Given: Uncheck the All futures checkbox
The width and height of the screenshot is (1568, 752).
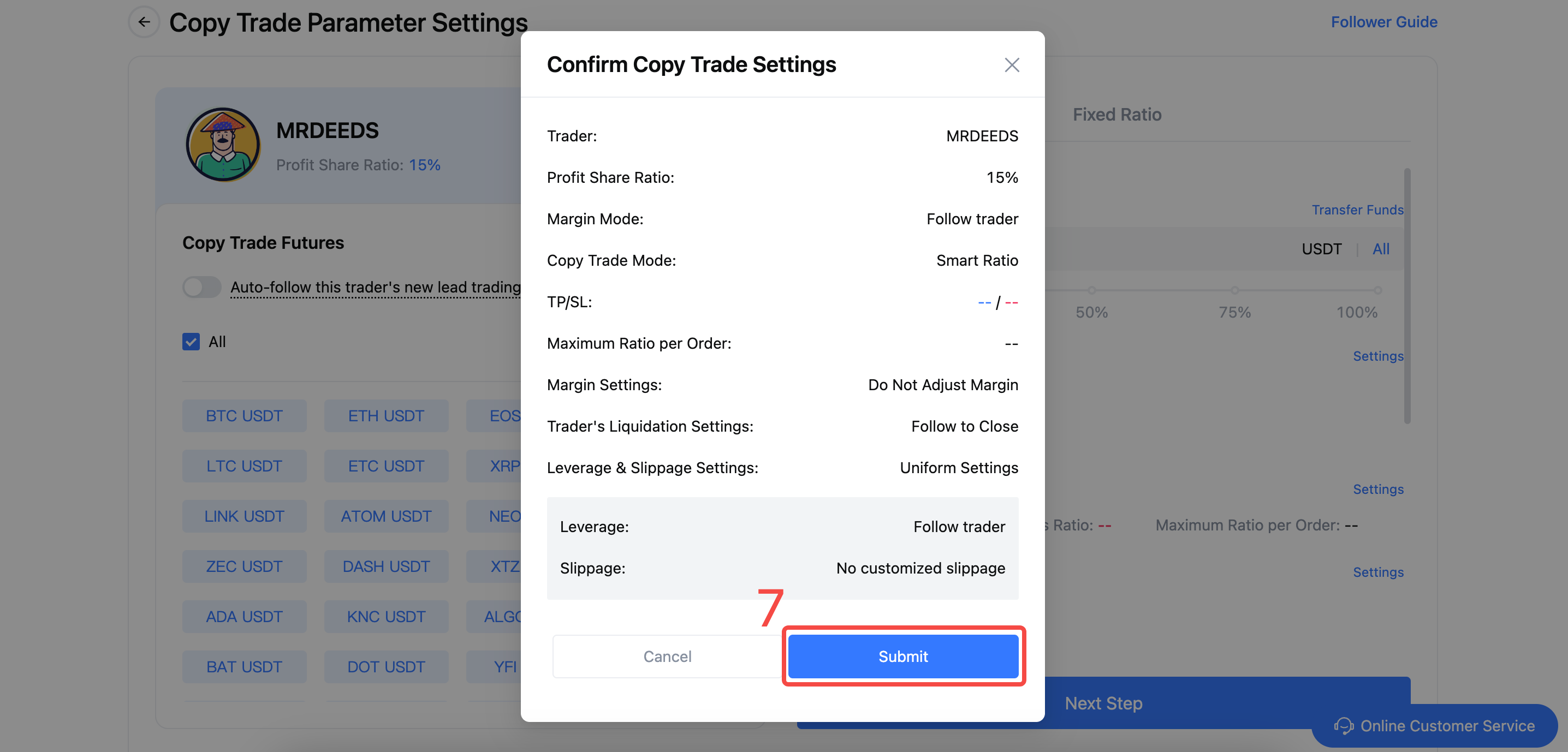Looking at the screenshot, I should (191, 342).
